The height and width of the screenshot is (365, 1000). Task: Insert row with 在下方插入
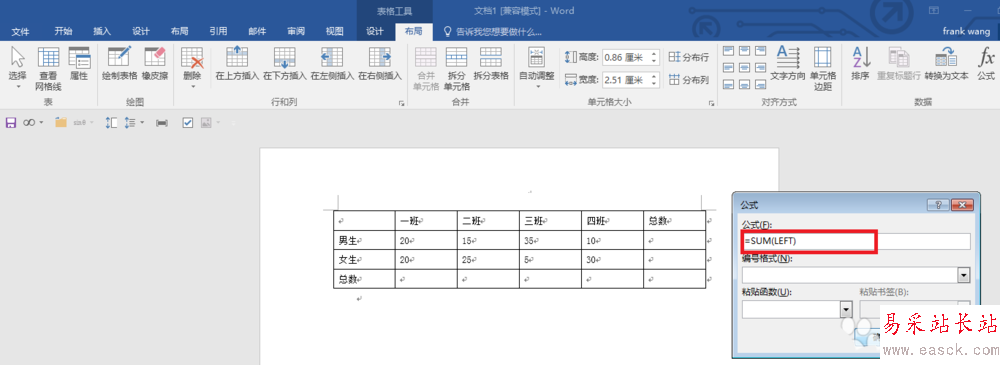[x=285, y=64]
